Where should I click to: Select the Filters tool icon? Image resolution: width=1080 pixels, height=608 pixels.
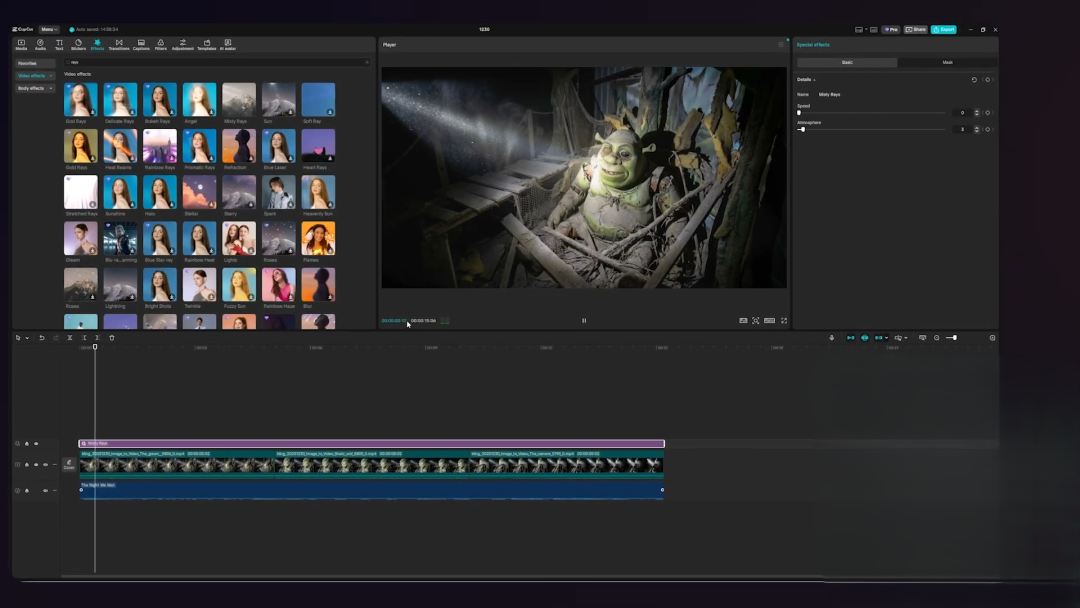(161, 44)
